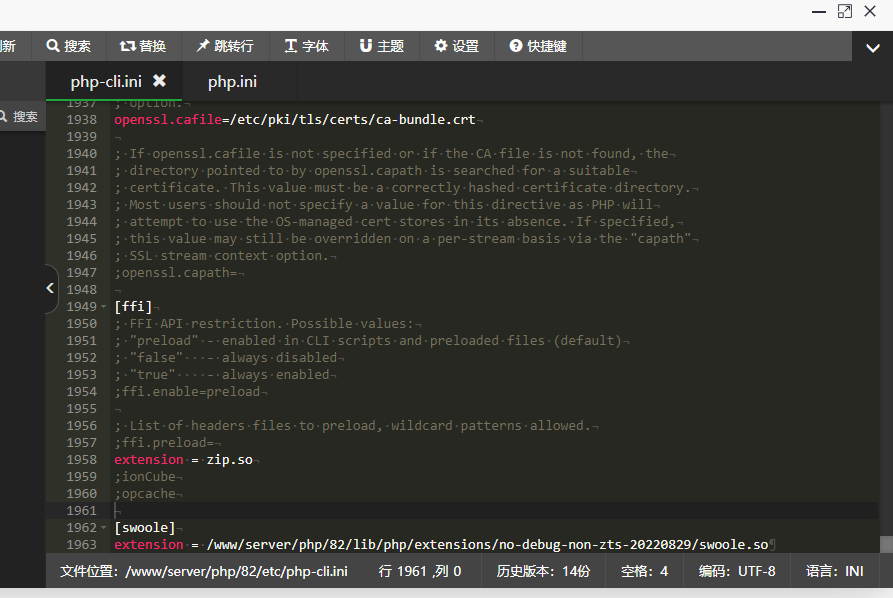Click line number 1958 in gutter
The height and width of the screenshot is (598, 893).
81,460
